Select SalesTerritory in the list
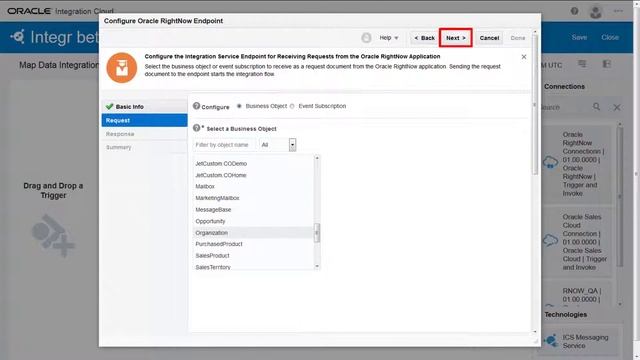640x360 pixels. click(x=213, y=267)
